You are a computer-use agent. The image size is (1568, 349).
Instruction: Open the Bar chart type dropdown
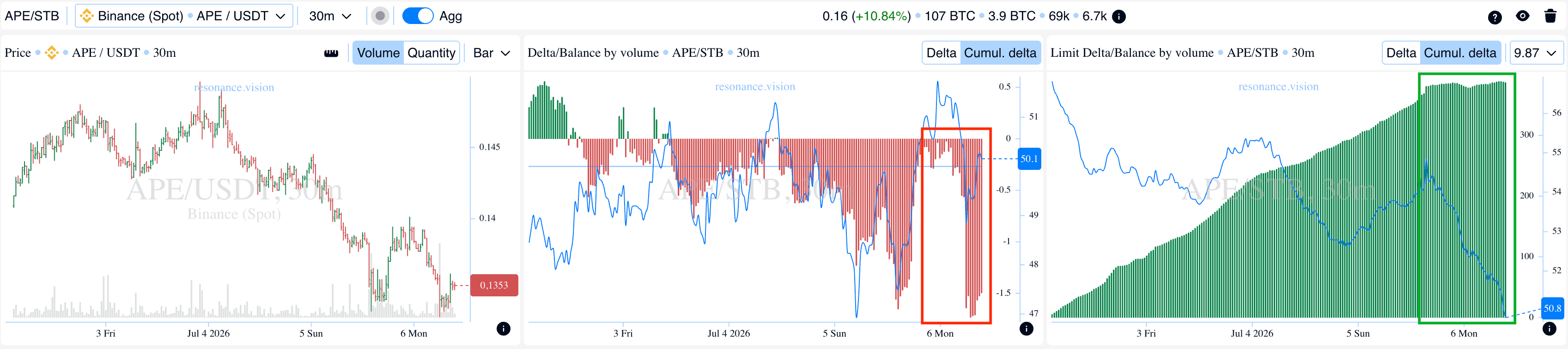point(491,53)
